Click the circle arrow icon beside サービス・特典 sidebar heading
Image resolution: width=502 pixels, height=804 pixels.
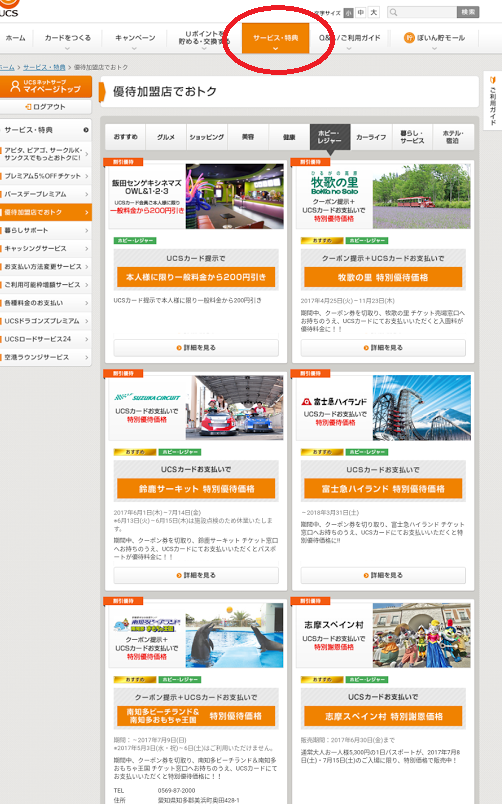[86, 130]
